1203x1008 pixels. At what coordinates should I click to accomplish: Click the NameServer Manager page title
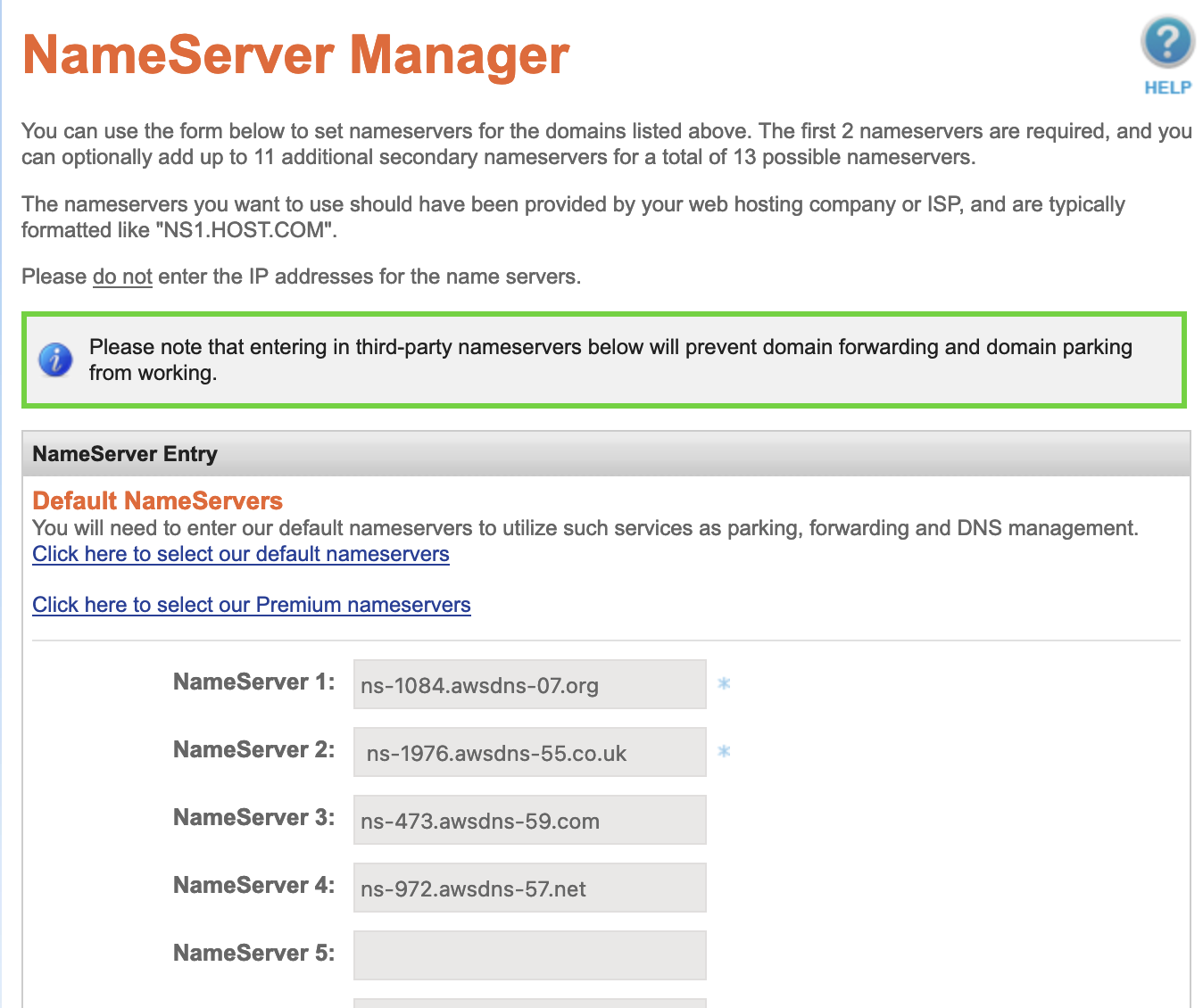point(295,55)
